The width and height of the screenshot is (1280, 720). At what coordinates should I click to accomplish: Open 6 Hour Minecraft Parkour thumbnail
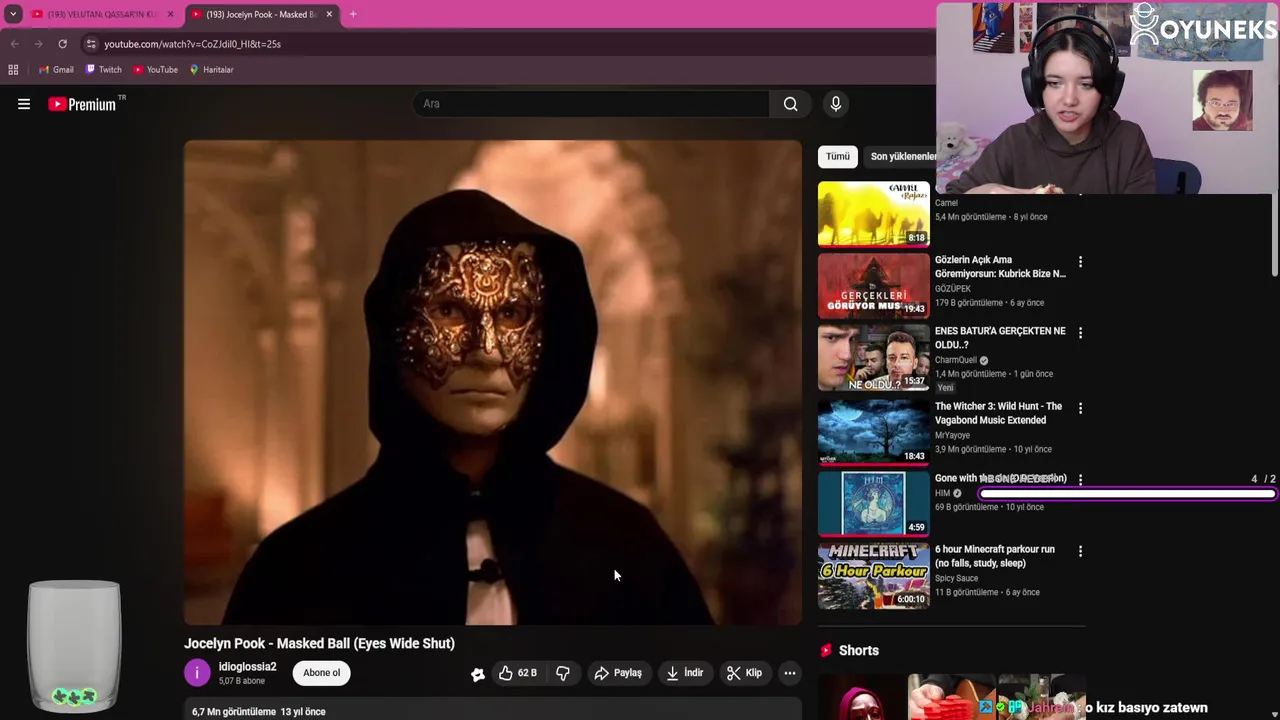[874, 576]
